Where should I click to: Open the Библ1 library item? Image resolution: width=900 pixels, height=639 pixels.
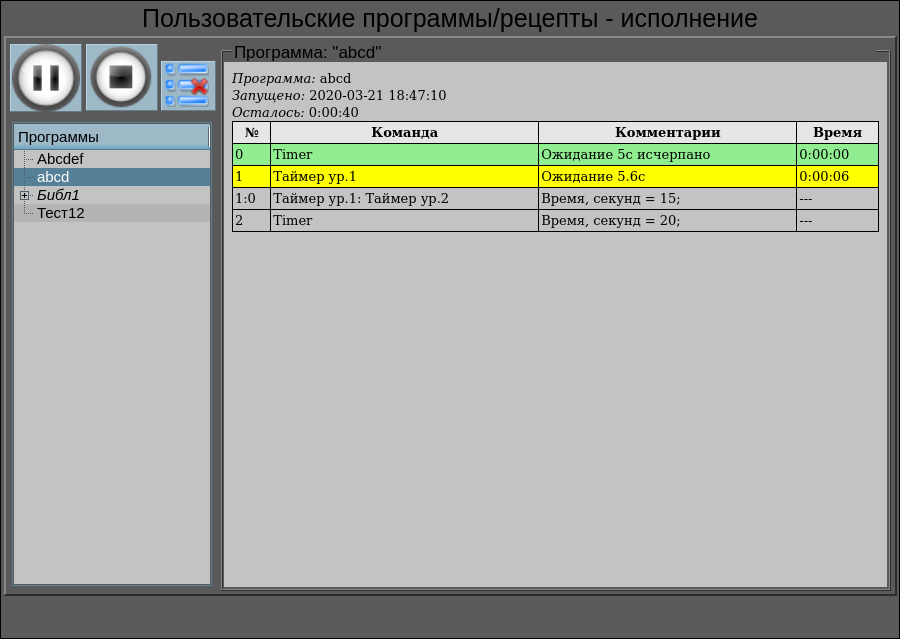[x=58, y=195]
